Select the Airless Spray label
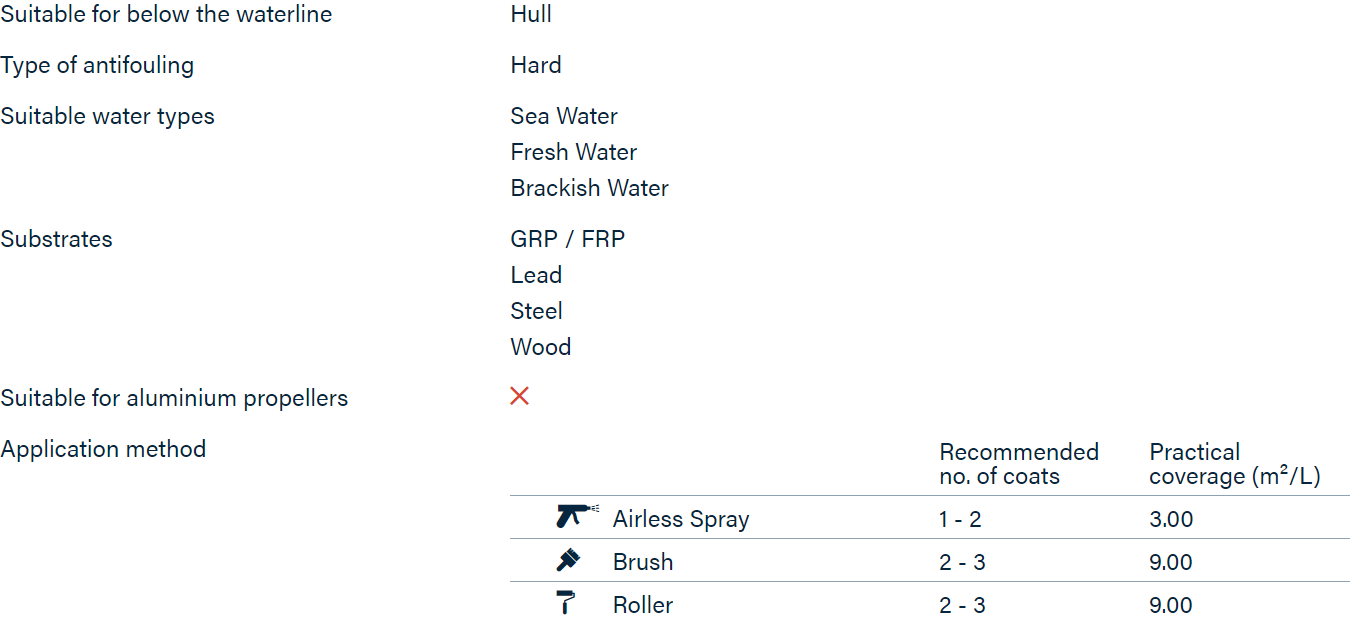The height and width of the screenshot is (620, 1350). 681,519
